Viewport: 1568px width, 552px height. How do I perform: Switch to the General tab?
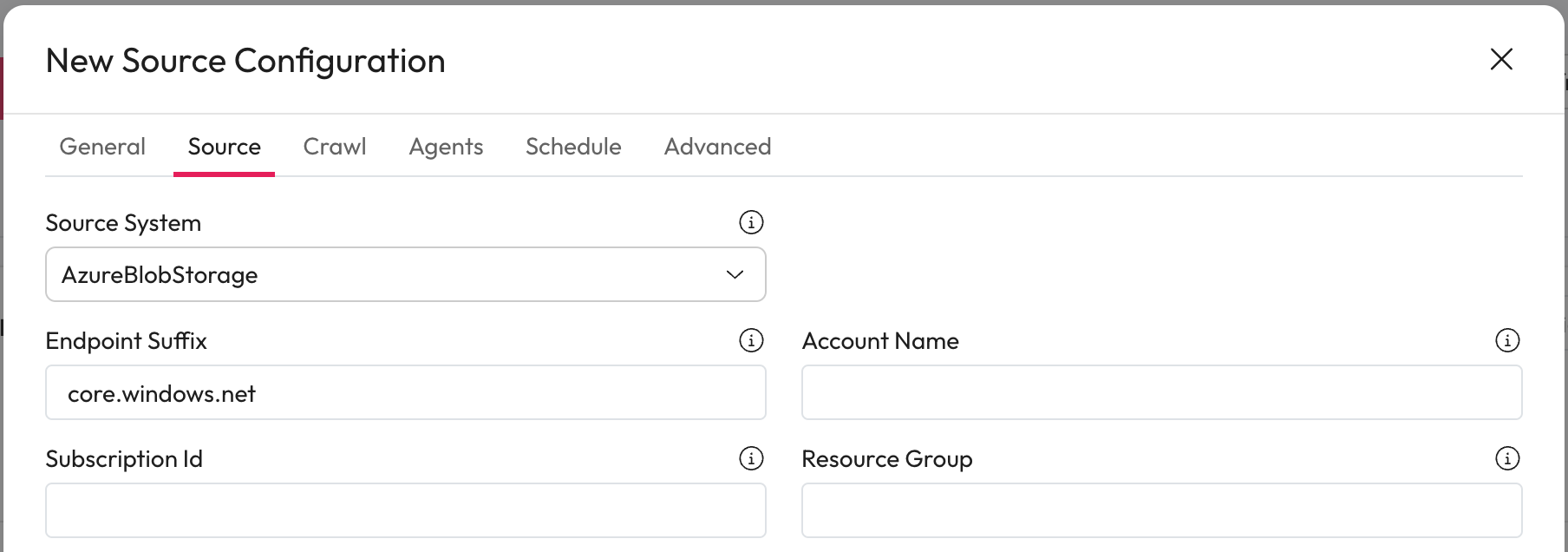coord(102,147)
